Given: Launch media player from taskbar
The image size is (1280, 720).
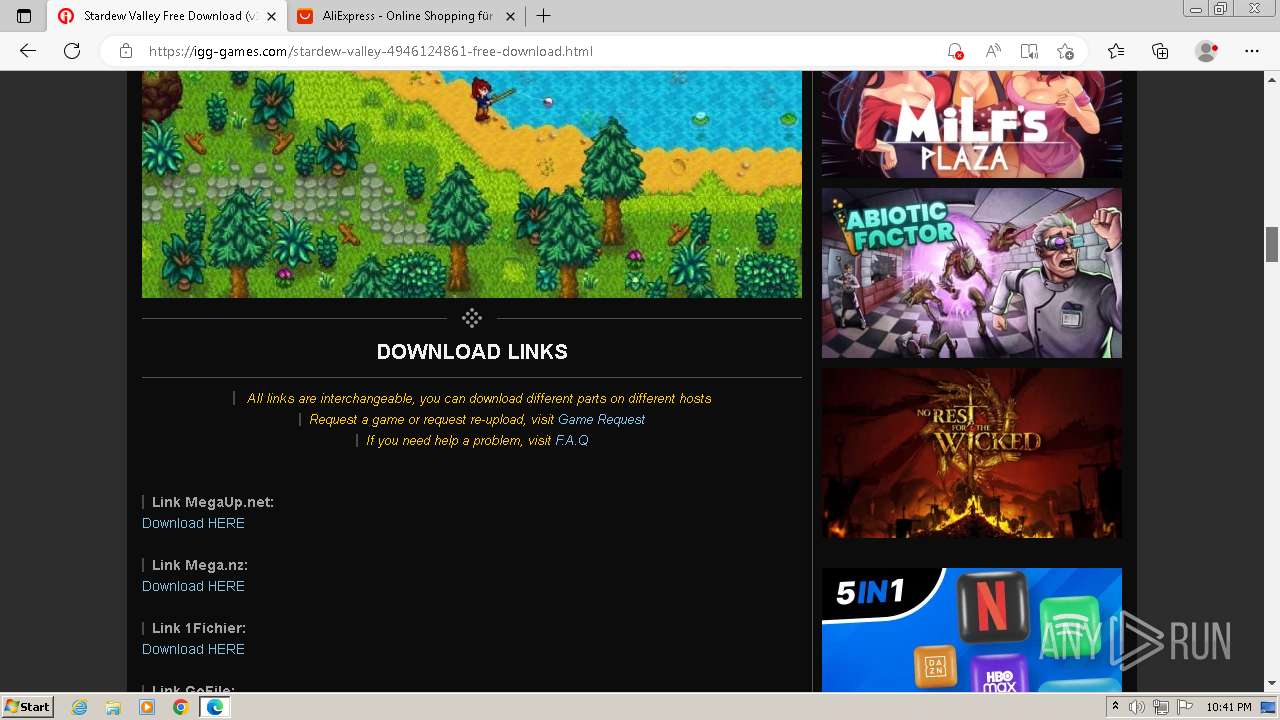Looking at the screenshot, I should click(x=147, y=707).
